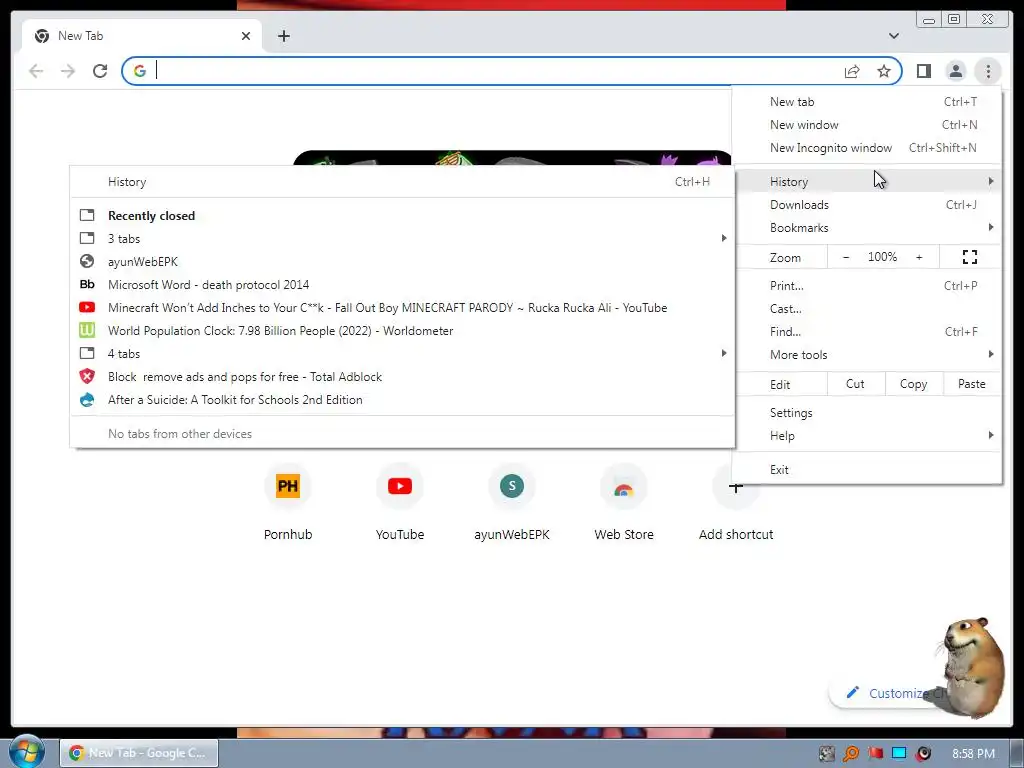1024x768 pixels.
Task: Click the share page icon in address bar
Action: pyautogui.click(x=852, y=71)
